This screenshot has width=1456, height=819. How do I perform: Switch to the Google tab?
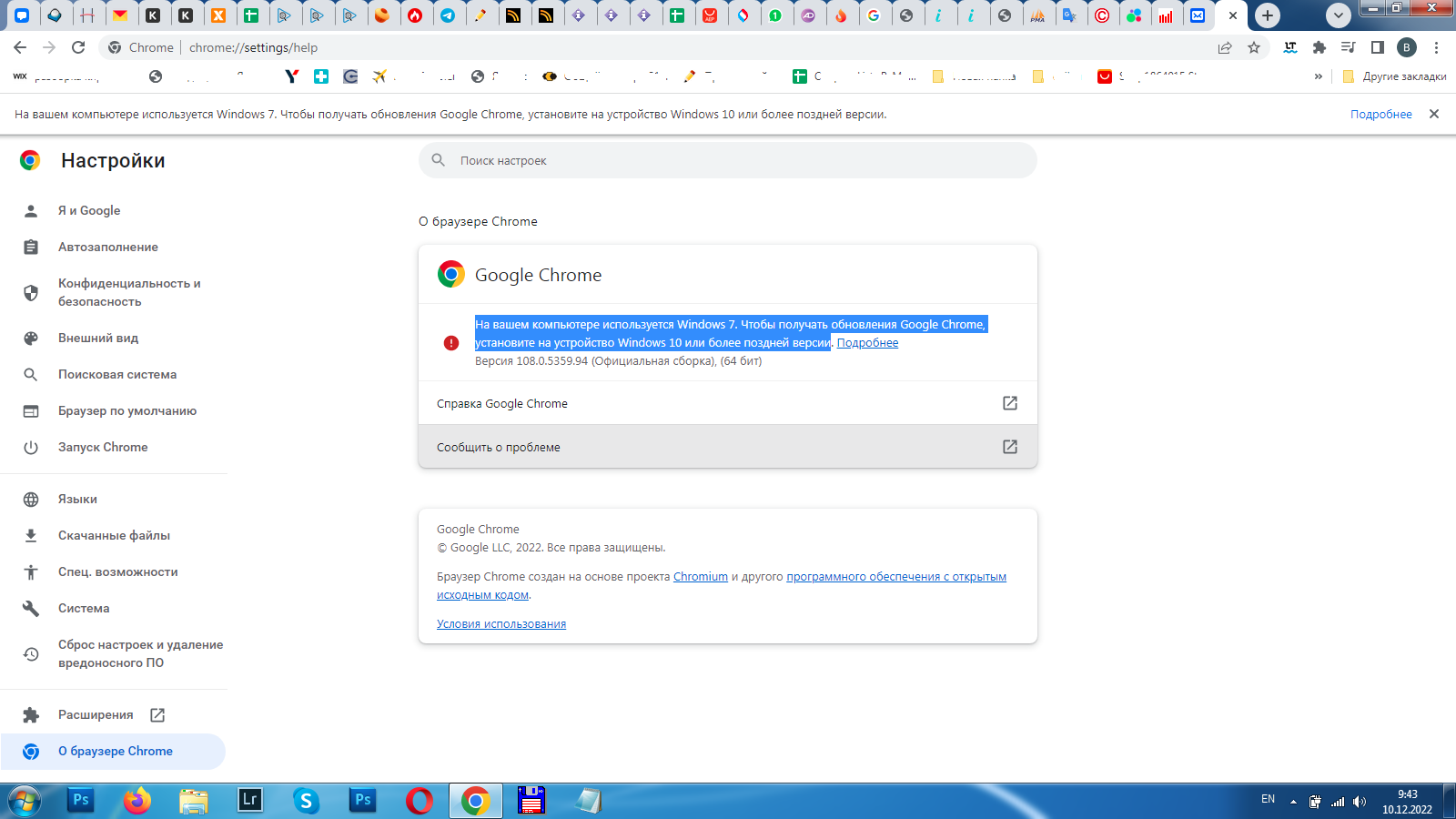pyautogui.click(x=874, y=15)
